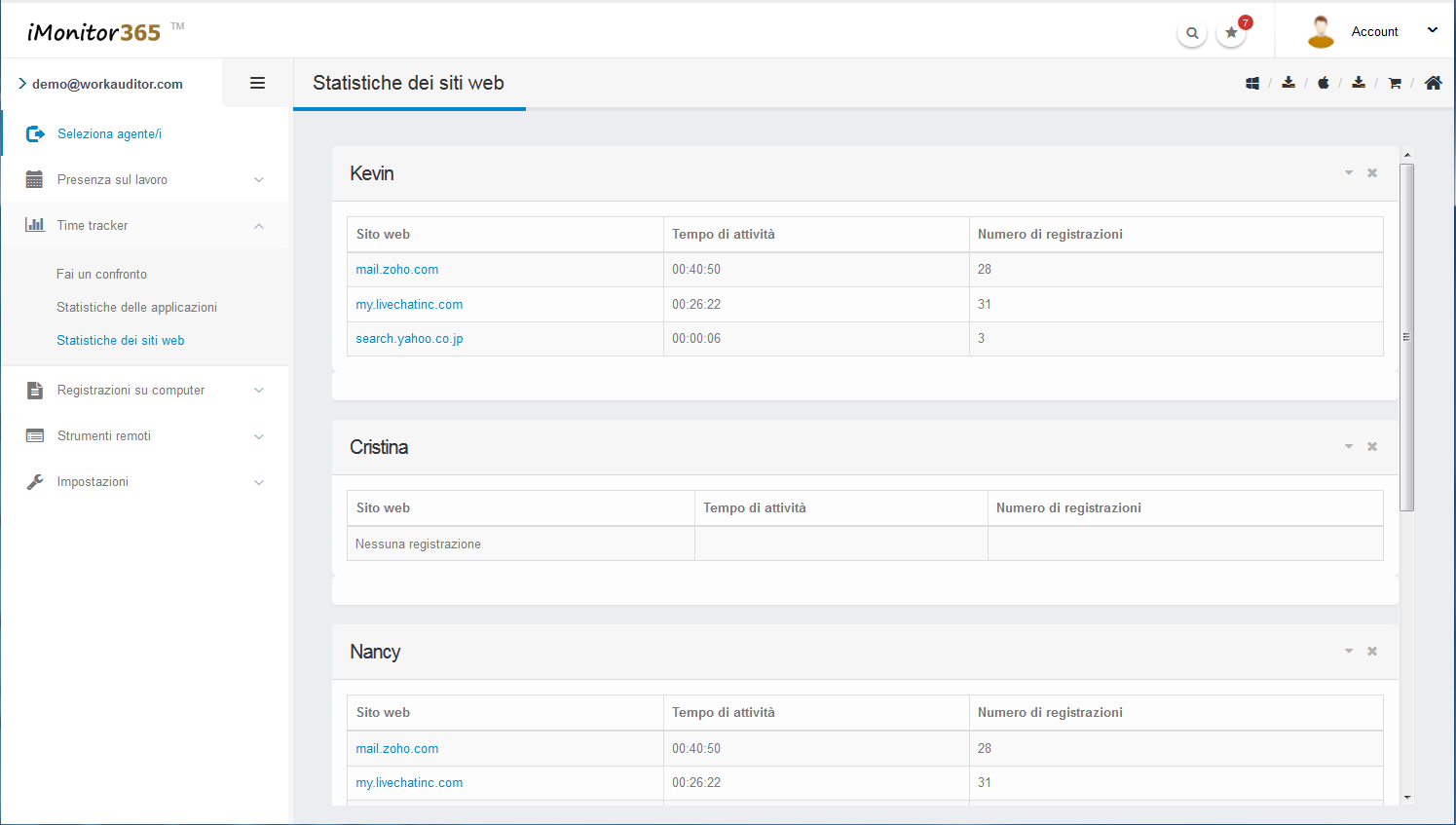The width and height of the screenshot is (1456, 825).
Task: Expand the Presenza sul lavoro section
Action: click(x=146, y=180)
